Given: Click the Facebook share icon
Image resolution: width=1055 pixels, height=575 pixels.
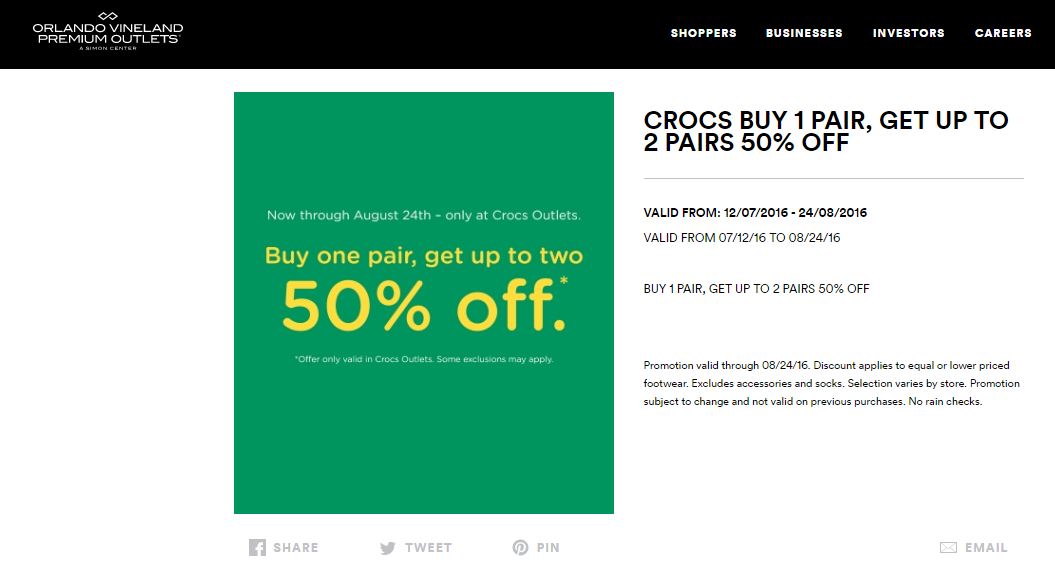Looking at the screenshot, I should [x=257, y=548].
